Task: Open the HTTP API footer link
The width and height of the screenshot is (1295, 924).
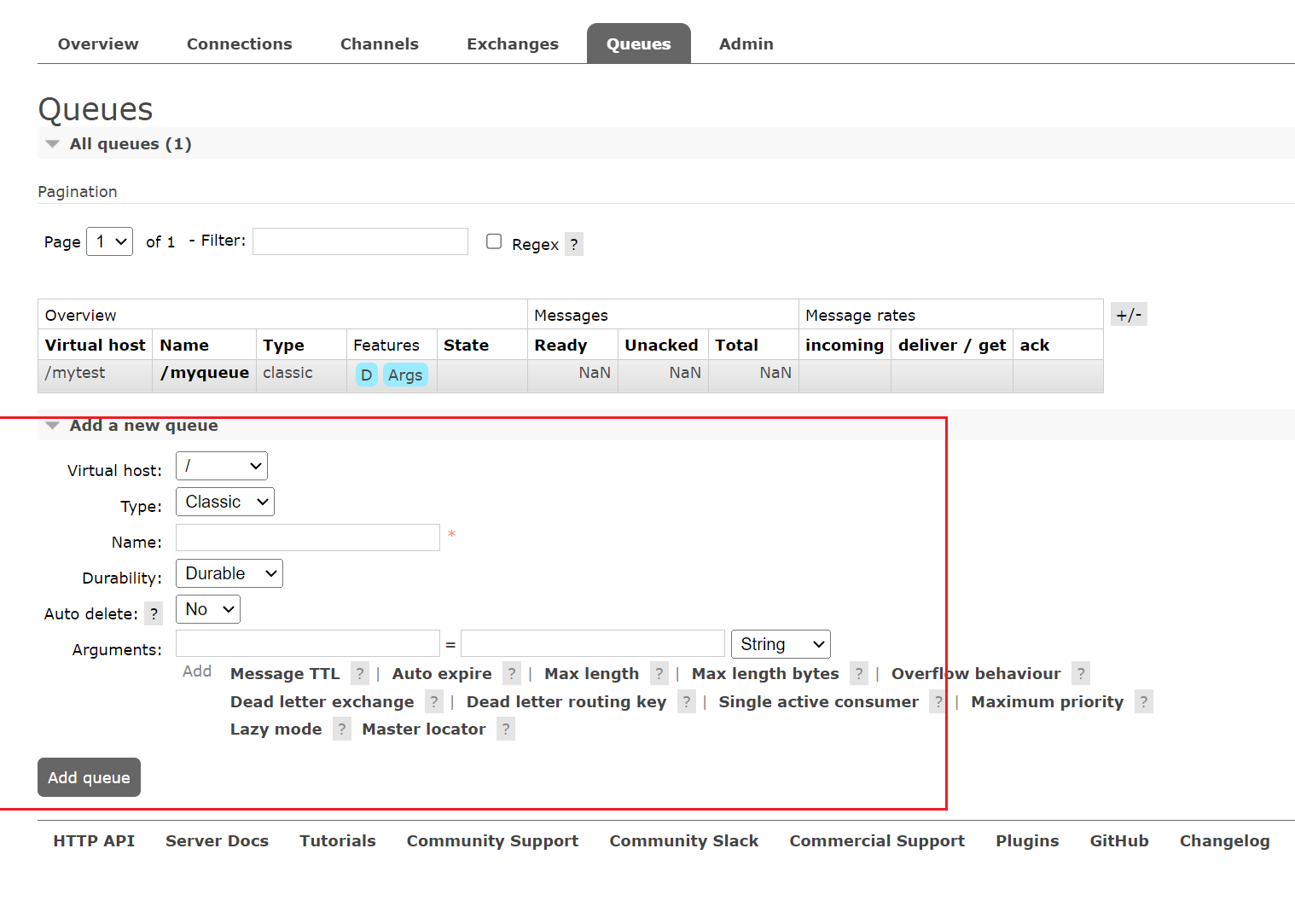Action: pos(94,841)
